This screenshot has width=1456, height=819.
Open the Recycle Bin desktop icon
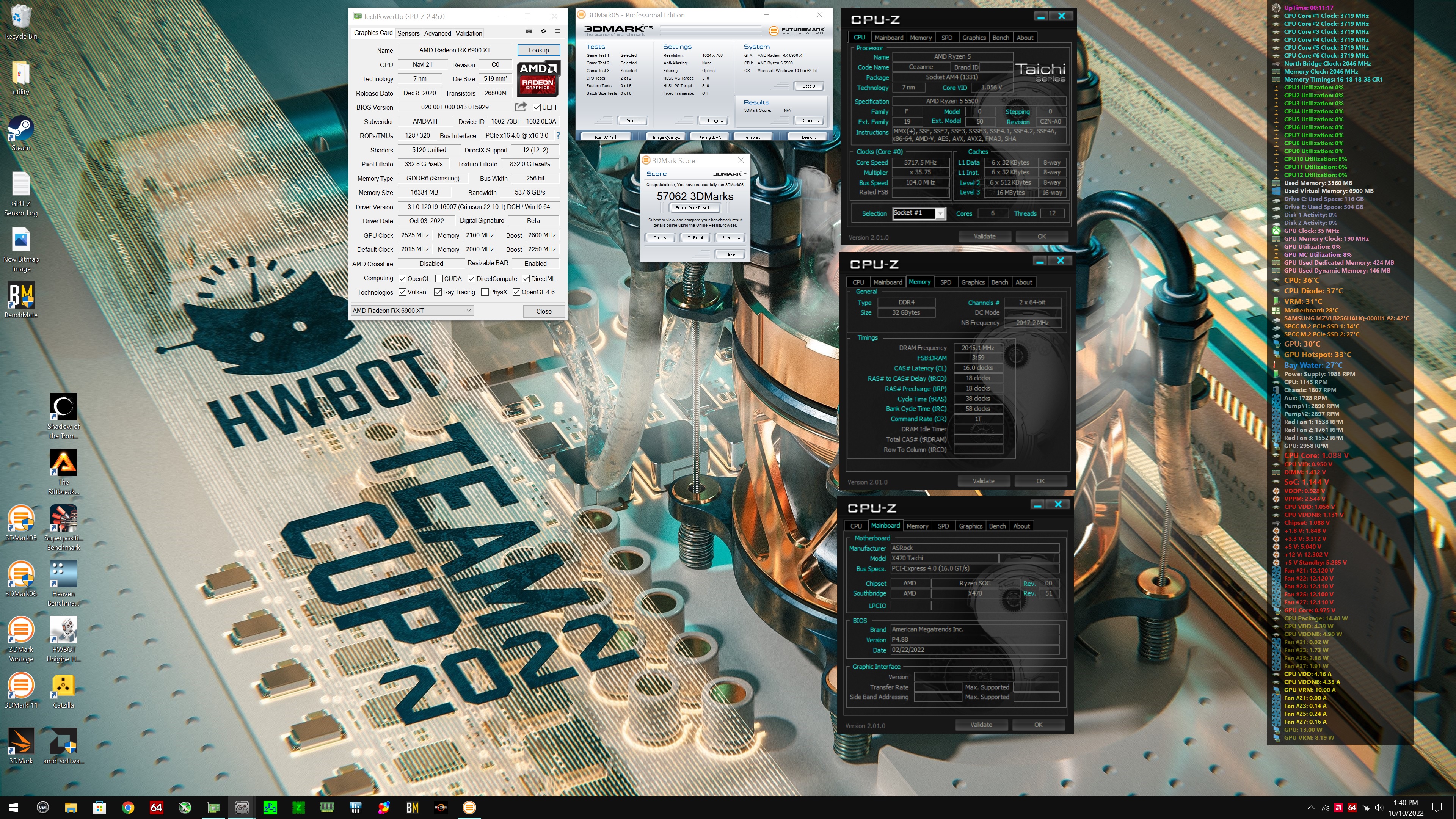tap(21, 22)
